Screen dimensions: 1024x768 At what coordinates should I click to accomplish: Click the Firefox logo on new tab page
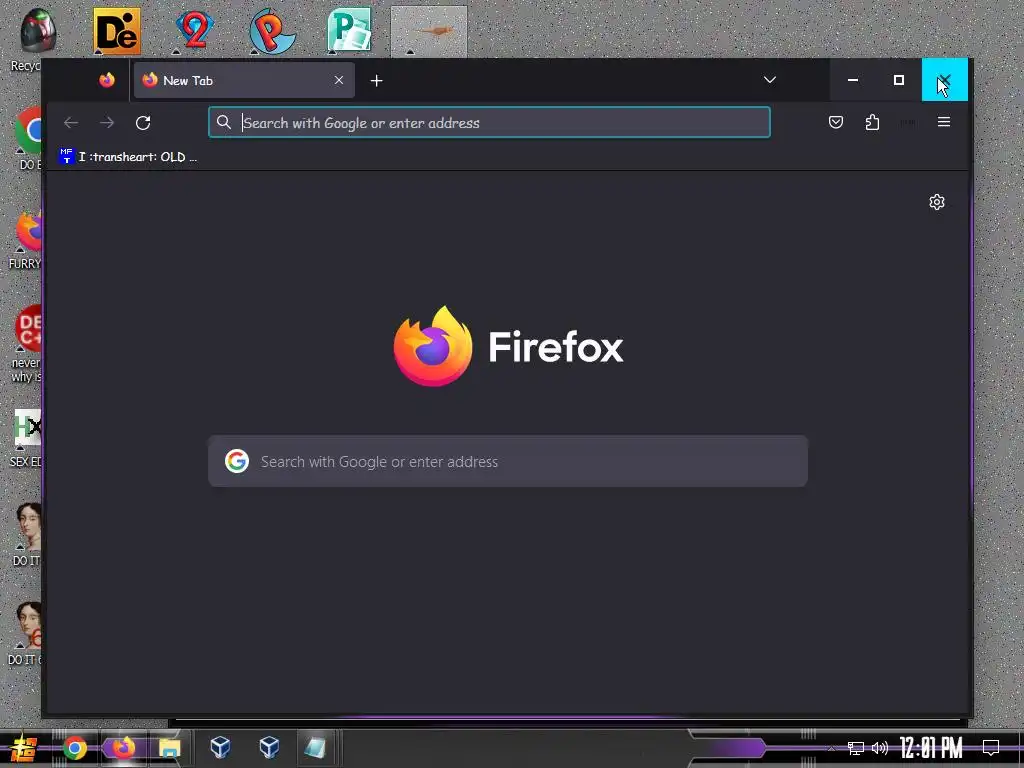click(x=508, y=346)
